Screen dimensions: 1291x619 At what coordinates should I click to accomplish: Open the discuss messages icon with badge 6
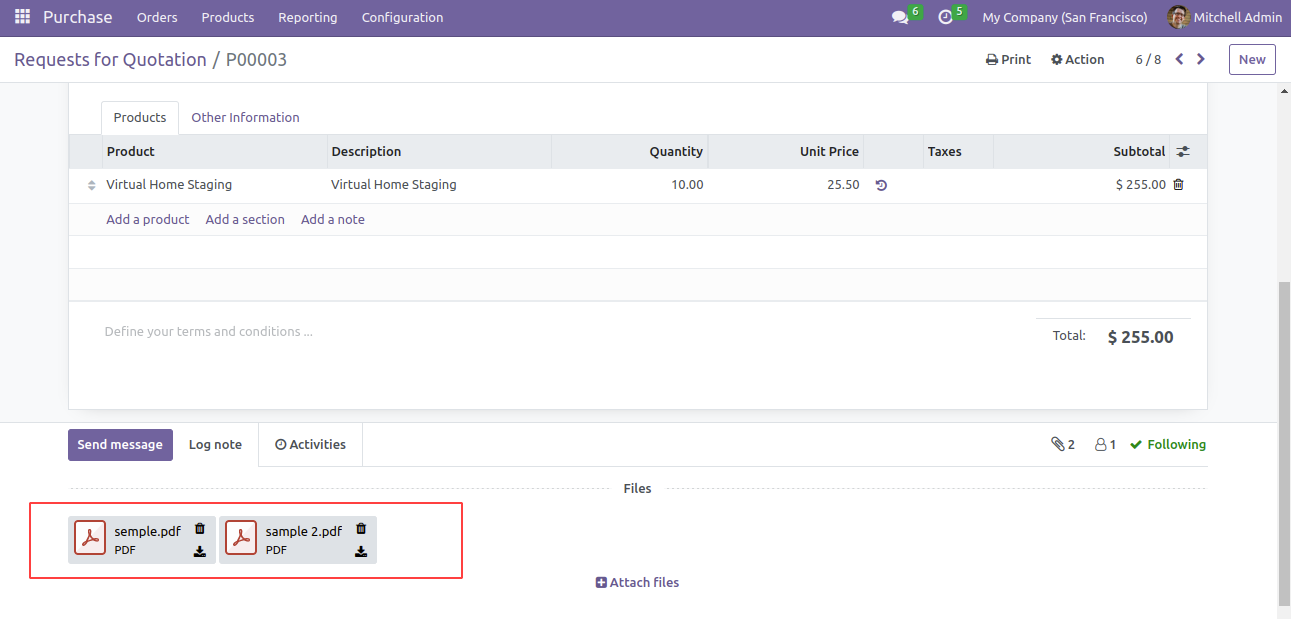point(900,17)
